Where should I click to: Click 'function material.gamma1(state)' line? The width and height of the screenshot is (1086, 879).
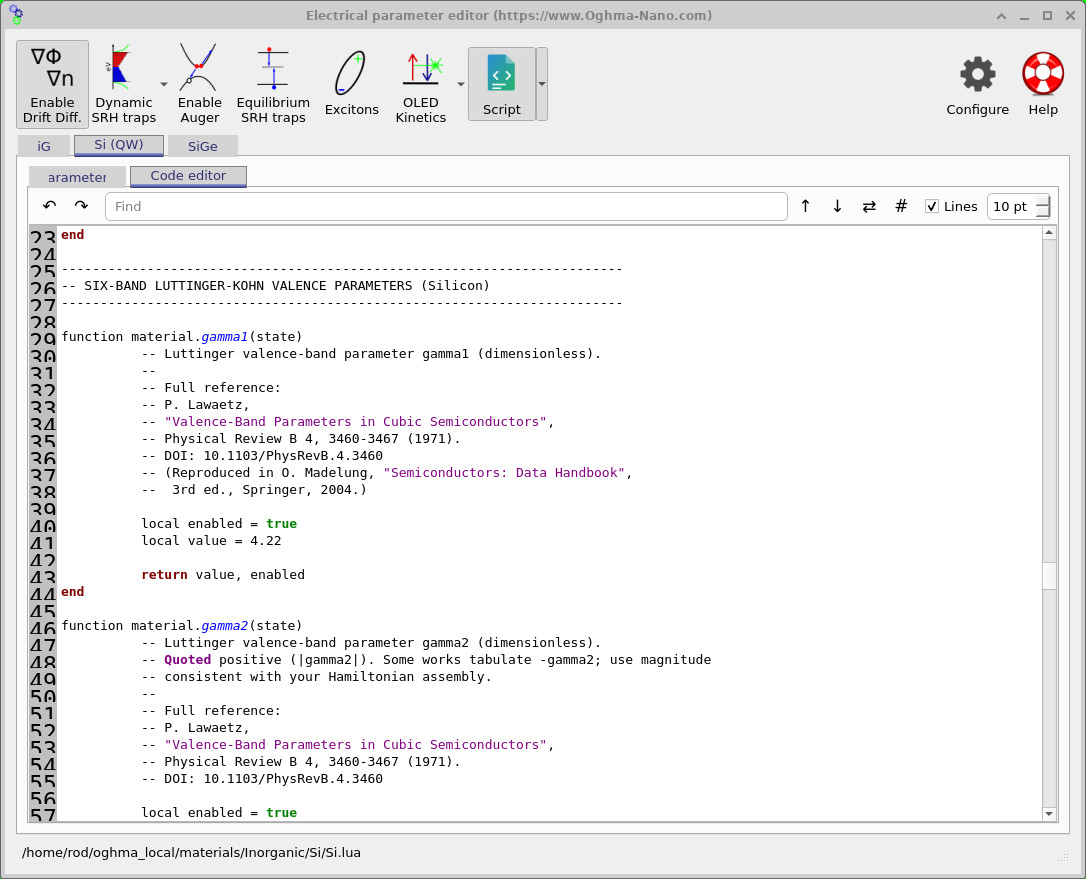click(181, 337)
